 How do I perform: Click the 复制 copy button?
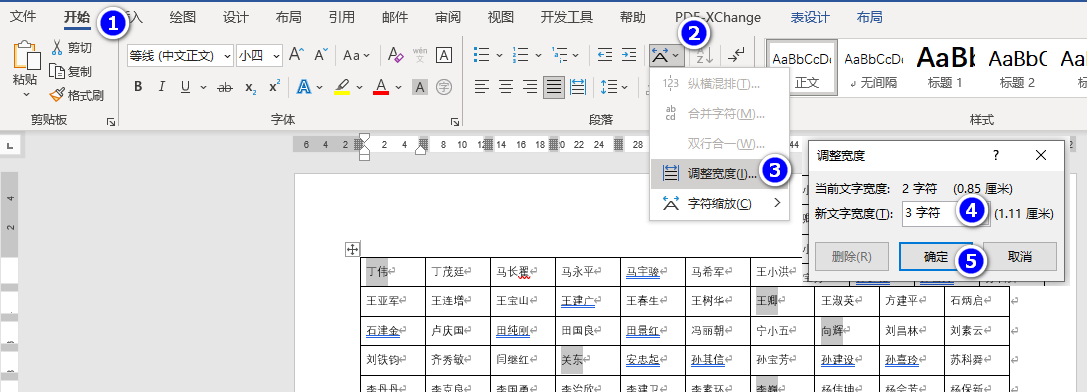click(x=70, y=71)
